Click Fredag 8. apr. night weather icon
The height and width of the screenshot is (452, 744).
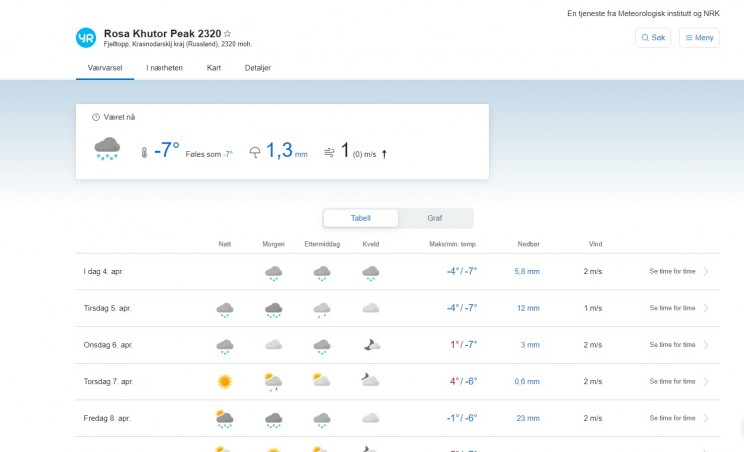point(224,419)
